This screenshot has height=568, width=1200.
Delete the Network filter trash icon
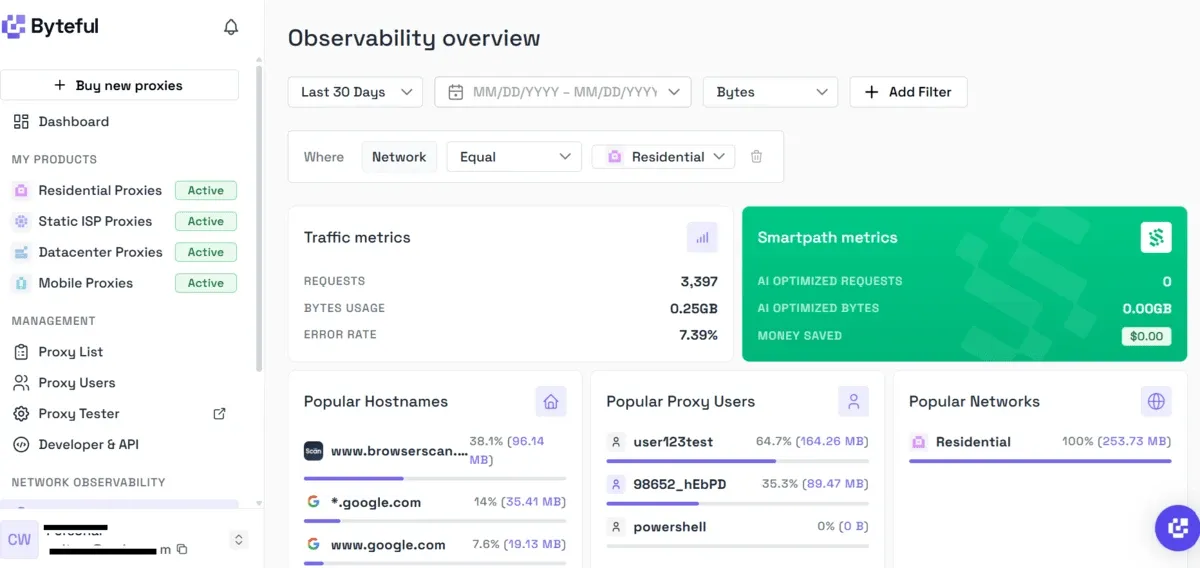pos(756,157)
